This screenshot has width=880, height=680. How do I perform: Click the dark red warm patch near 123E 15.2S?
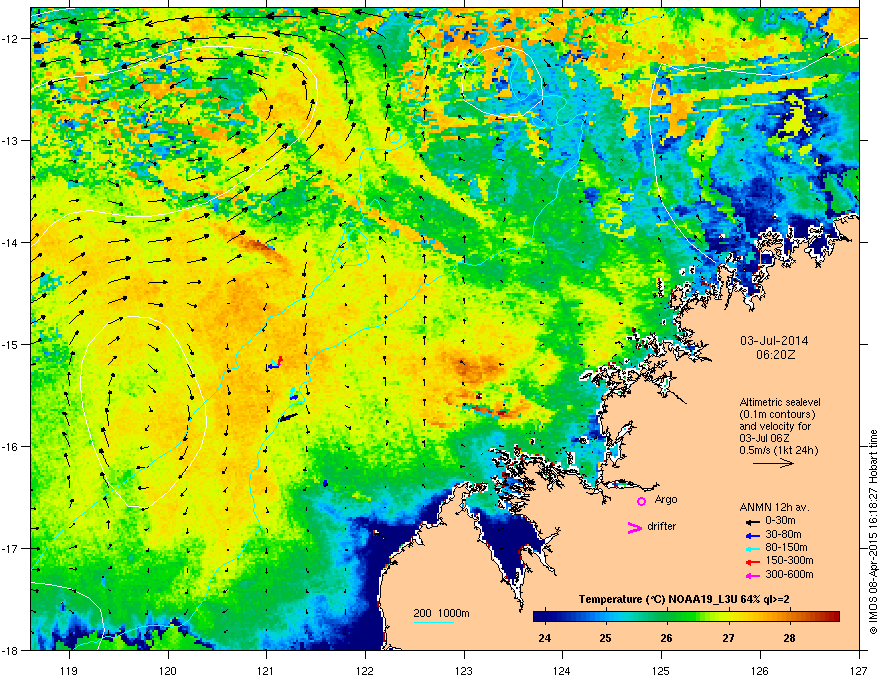476,367
